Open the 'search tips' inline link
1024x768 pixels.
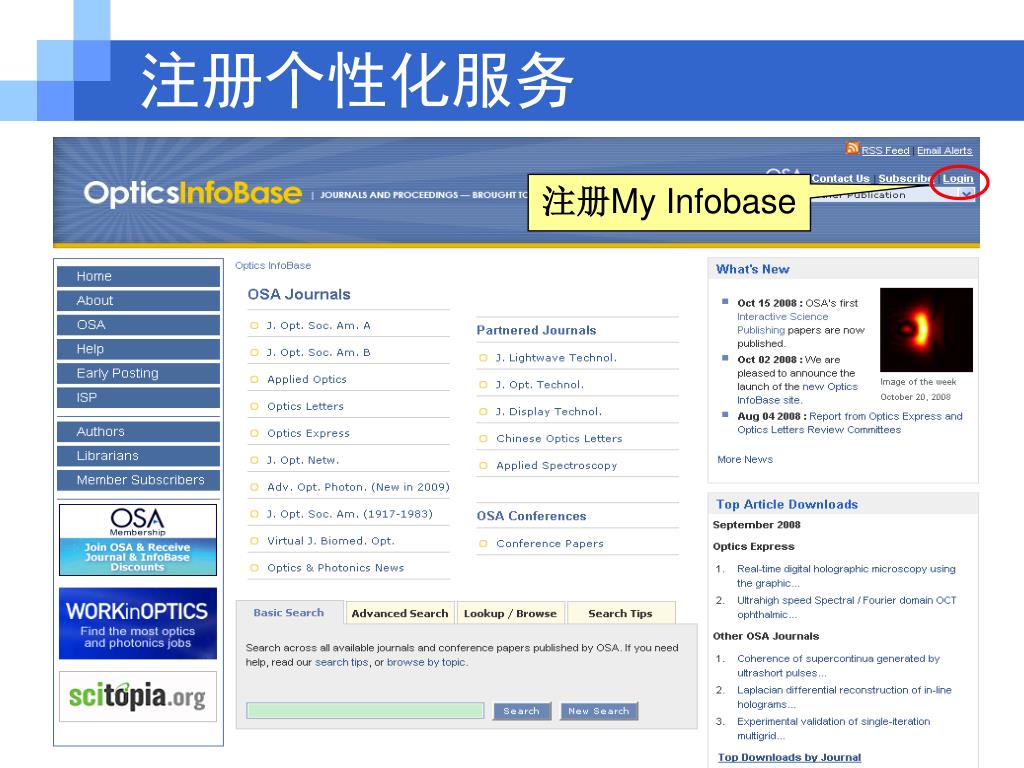[342, 662]
